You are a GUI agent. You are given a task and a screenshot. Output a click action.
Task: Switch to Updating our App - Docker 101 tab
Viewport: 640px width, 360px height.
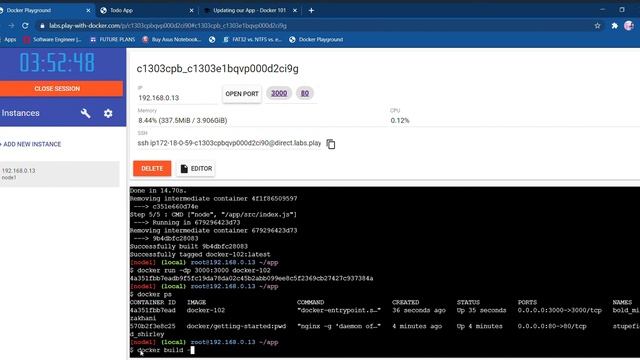coord(249,10)
